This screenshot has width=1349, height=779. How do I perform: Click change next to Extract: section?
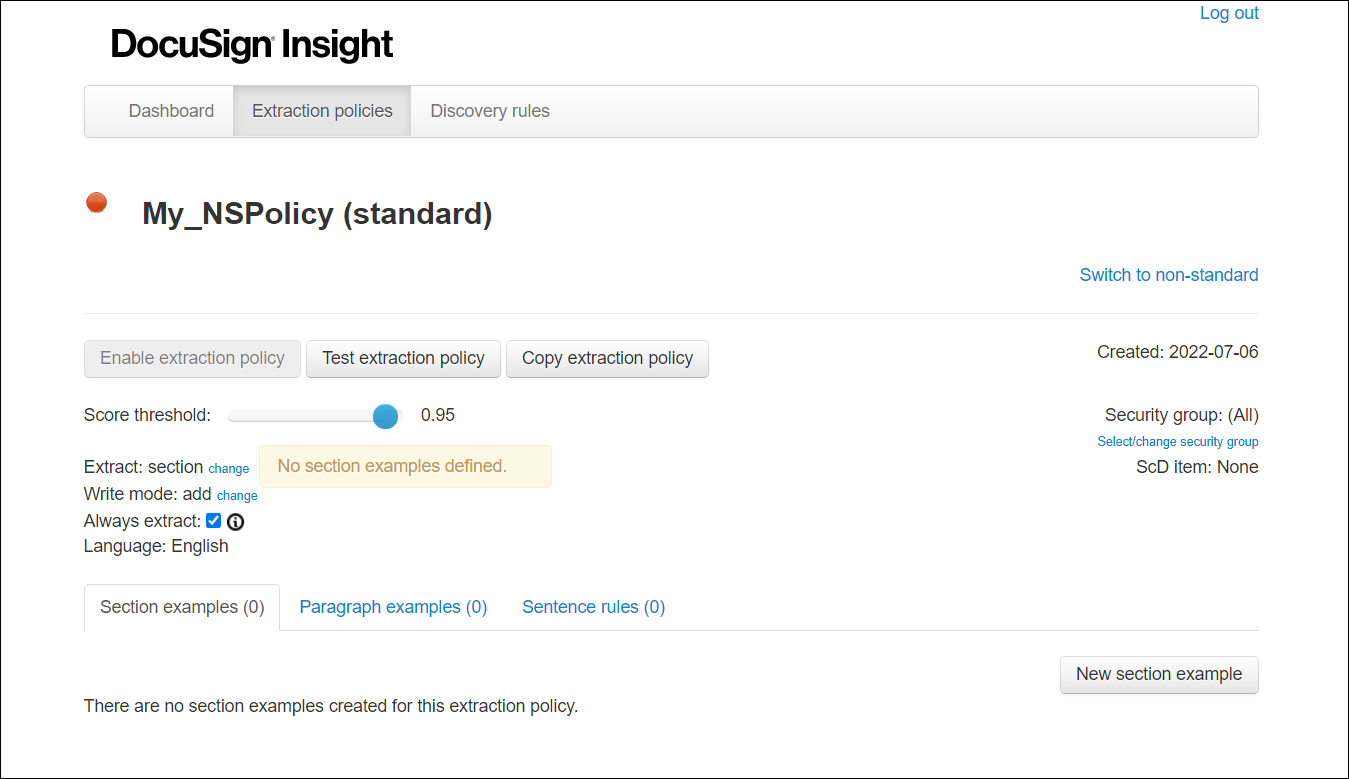coord(228,468)
